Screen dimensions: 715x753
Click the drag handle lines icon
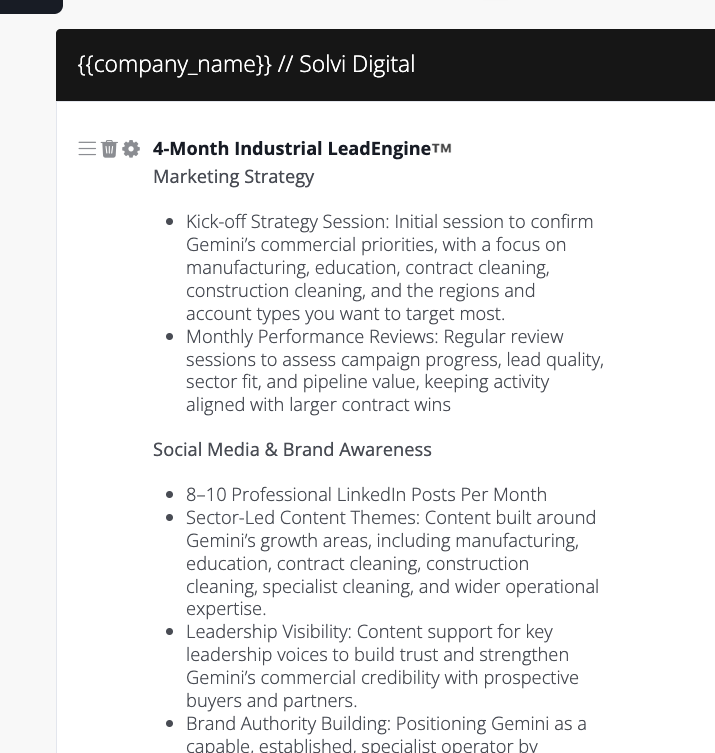[x=87, y=149]
